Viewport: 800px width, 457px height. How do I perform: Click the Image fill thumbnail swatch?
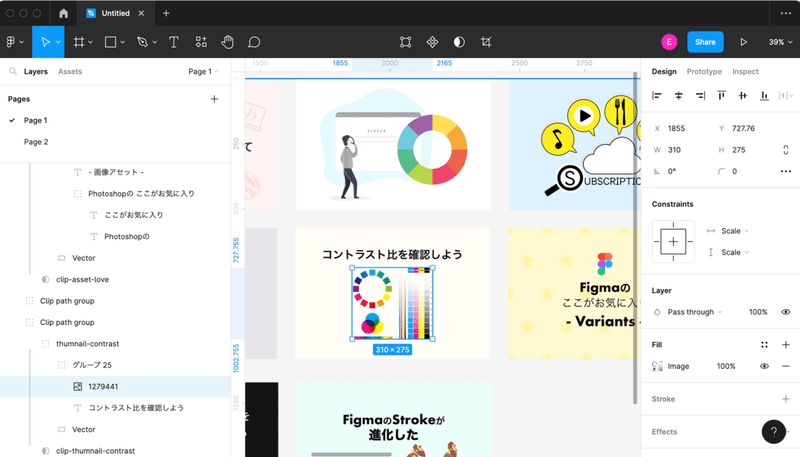point(657,366)
